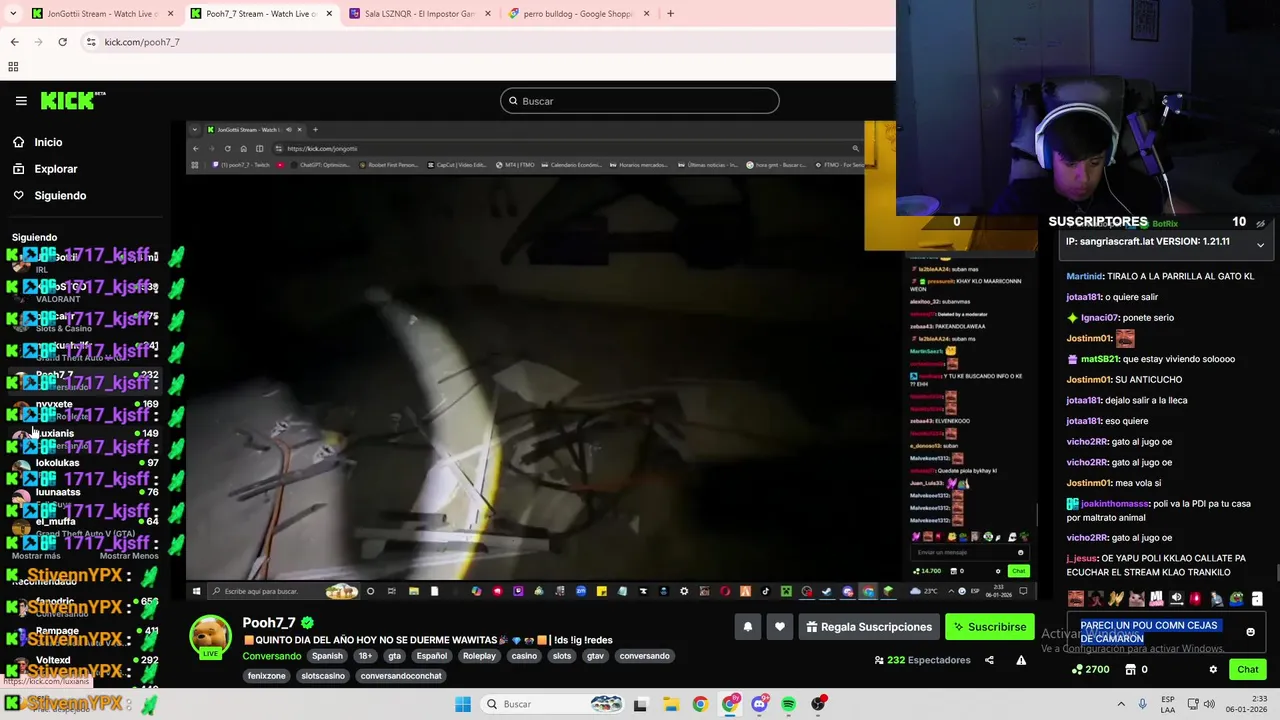Image resolution: width=1280 pixels, height=720 pixels.
Task: Close the Pooh7_7 Stream tab
Action: tap(329, 14)
